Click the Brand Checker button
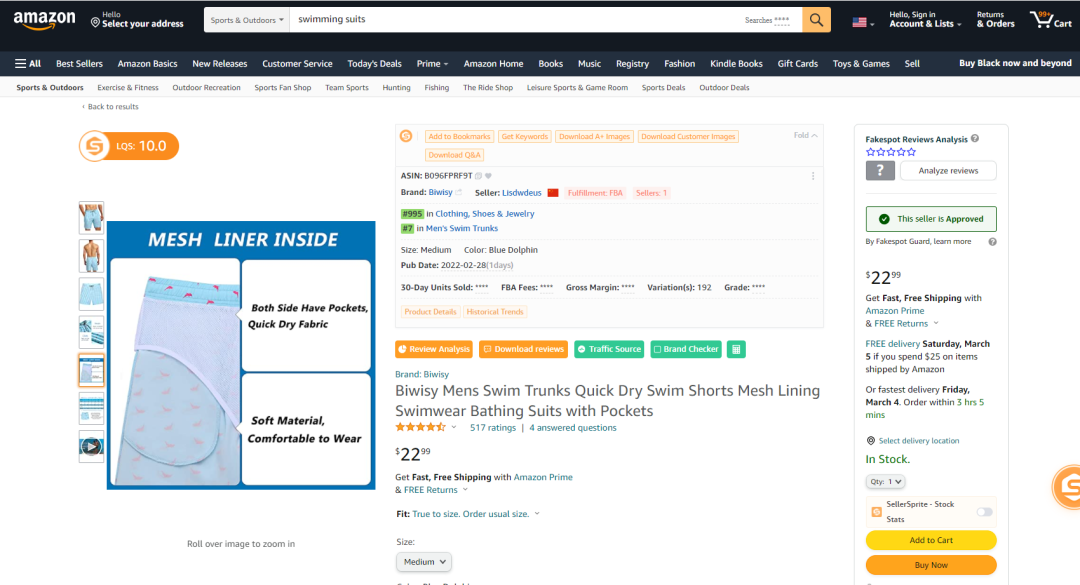Screen dimensions: 1080x585 point(686,349)
